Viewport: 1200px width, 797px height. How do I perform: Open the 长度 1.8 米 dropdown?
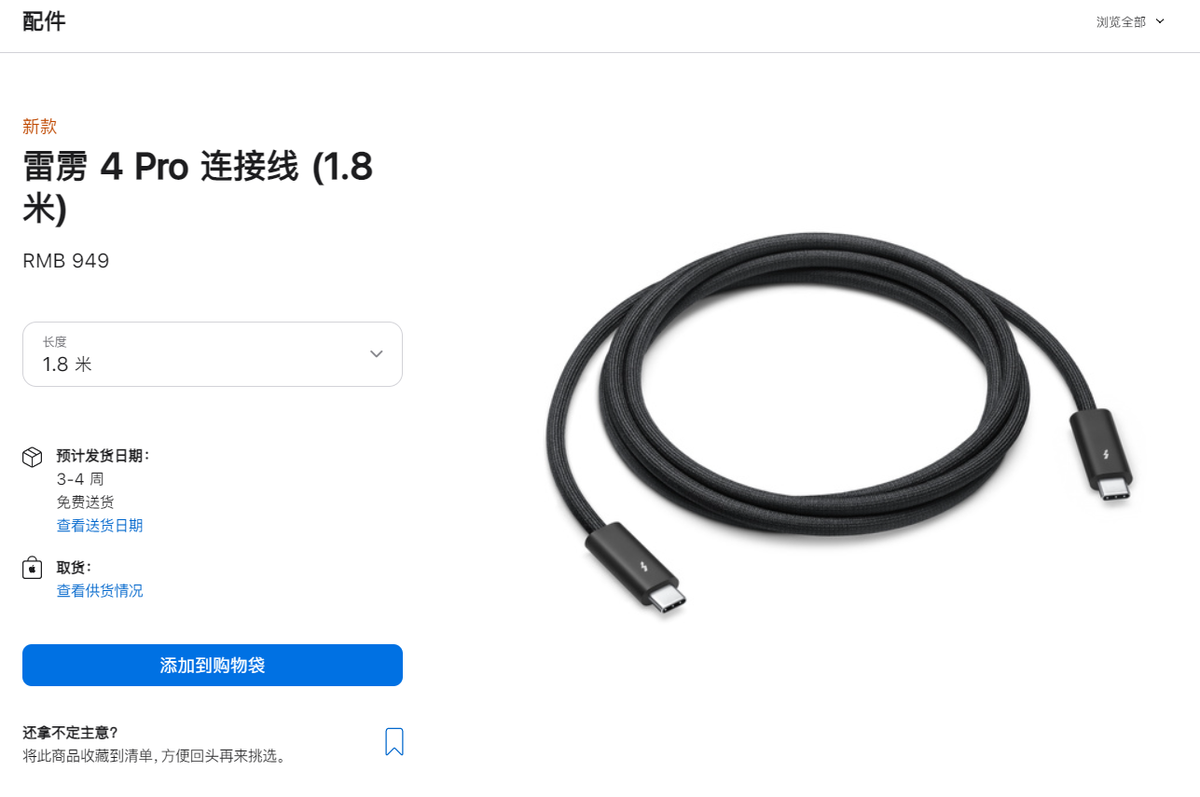[x=212, y=354]
